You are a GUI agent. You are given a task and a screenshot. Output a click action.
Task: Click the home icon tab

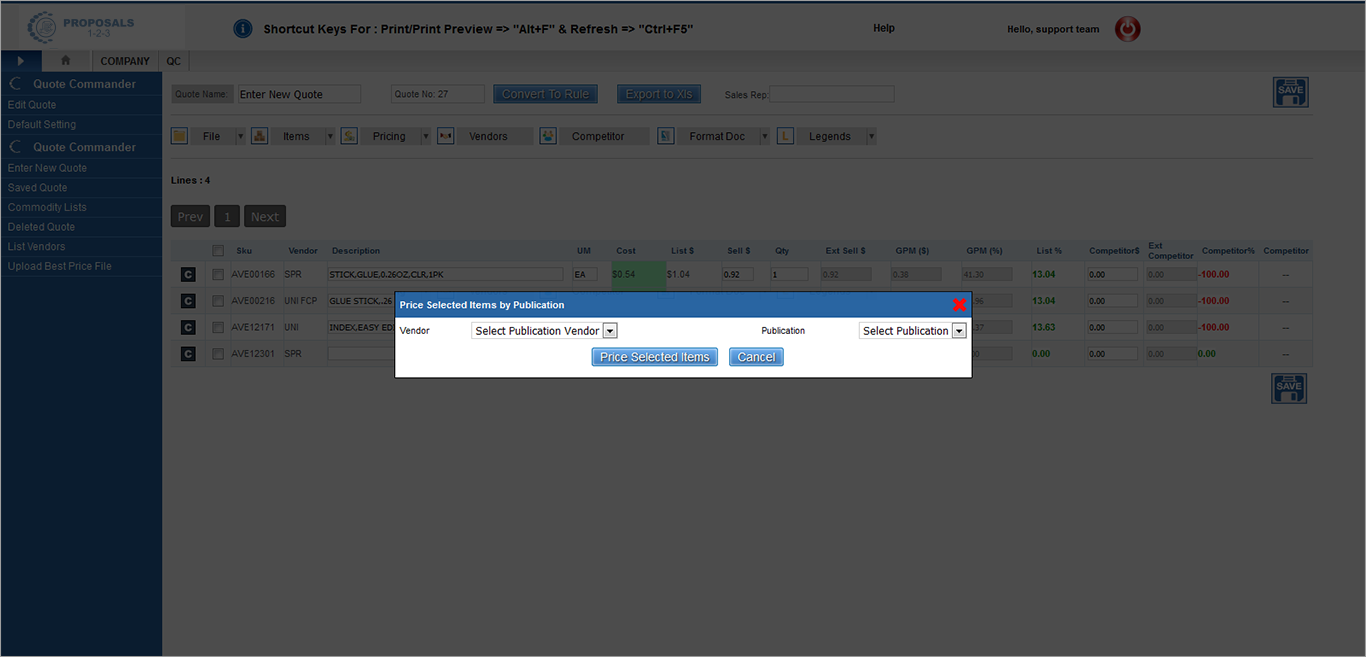coord(66,61)
